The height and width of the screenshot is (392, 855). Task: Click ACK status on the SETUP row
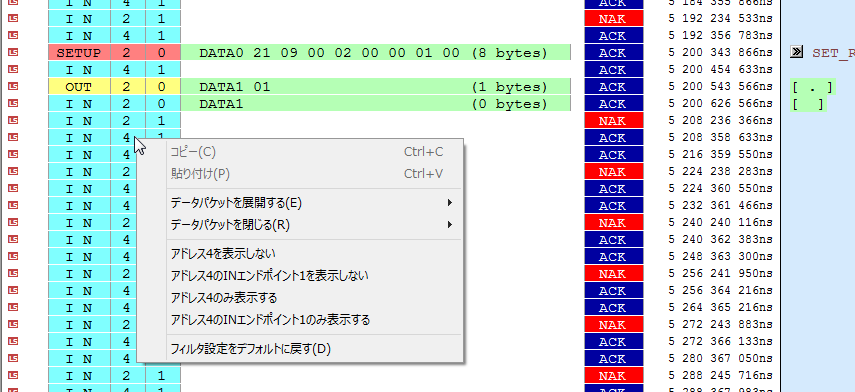pyautogui.click(x=613, y=52)
